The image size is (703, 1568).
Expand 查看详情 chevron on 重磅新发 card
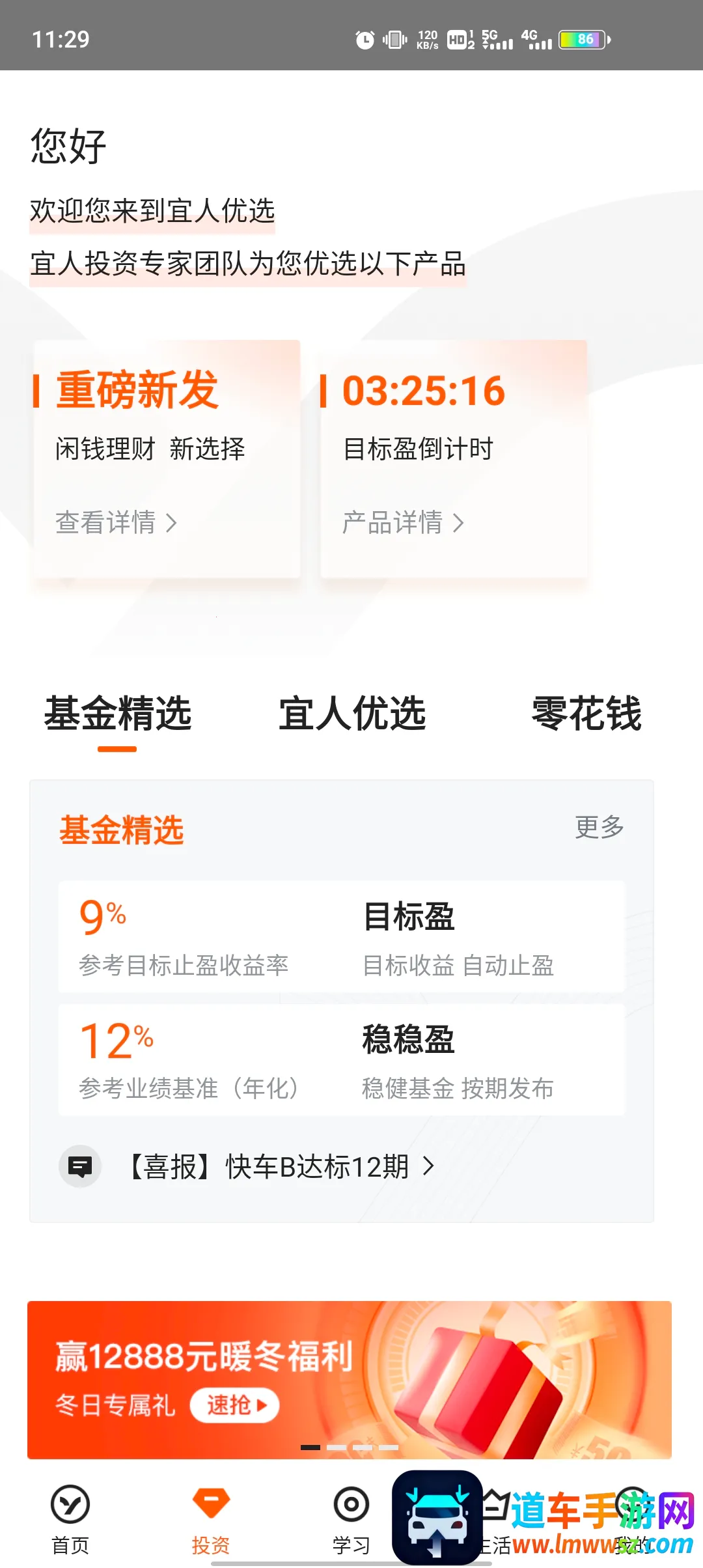pyautogui.click(x=171, y=523)
